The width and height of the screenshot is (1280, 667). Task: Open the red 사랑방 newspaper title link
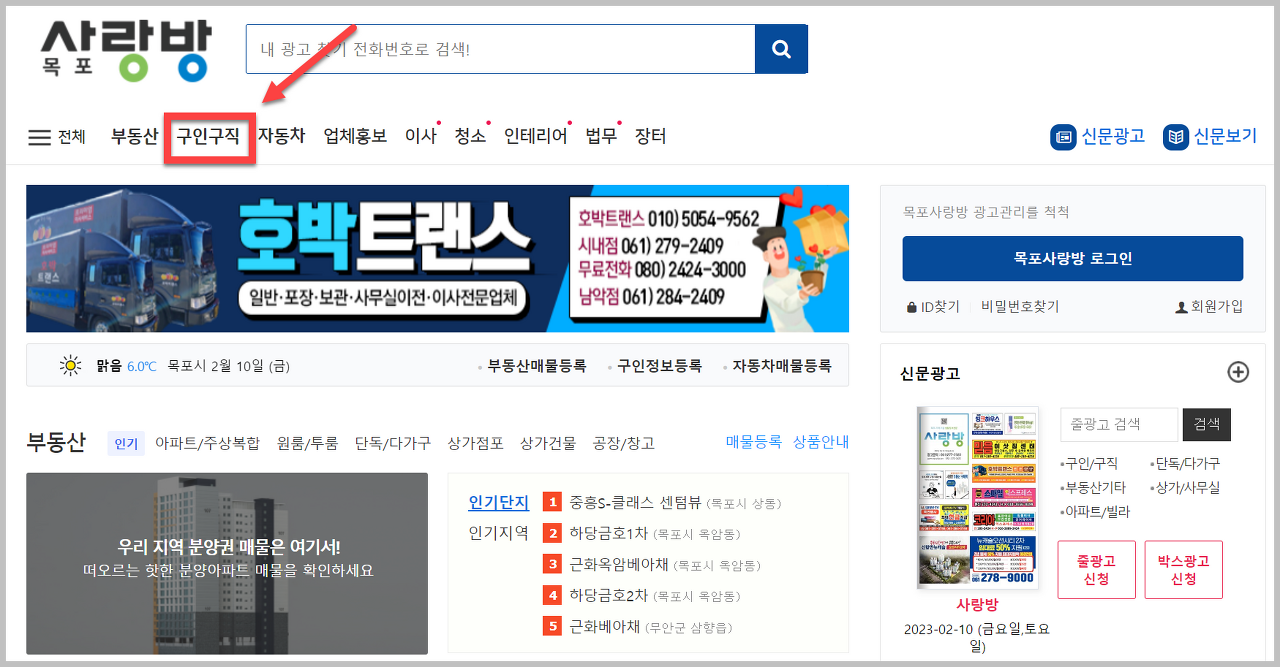(977, 604)
